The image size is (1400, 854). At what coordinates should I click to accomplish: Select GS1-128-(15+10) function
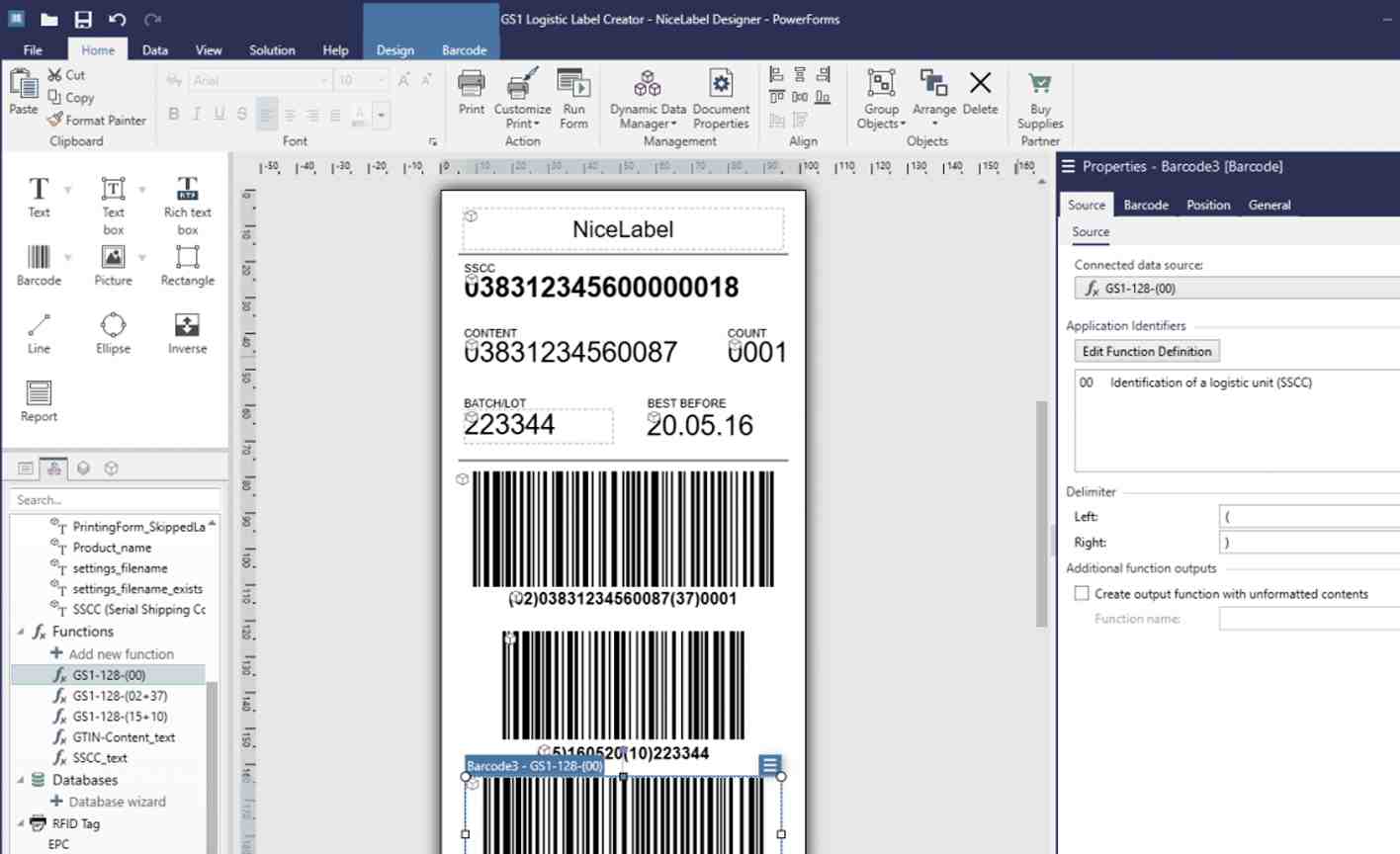coord(110,717)
